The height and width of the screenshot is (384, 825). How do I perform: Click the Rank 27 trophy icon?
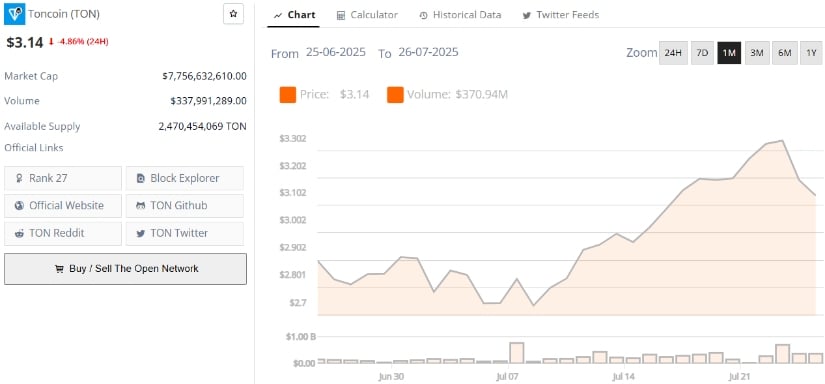tap(19, 179)
